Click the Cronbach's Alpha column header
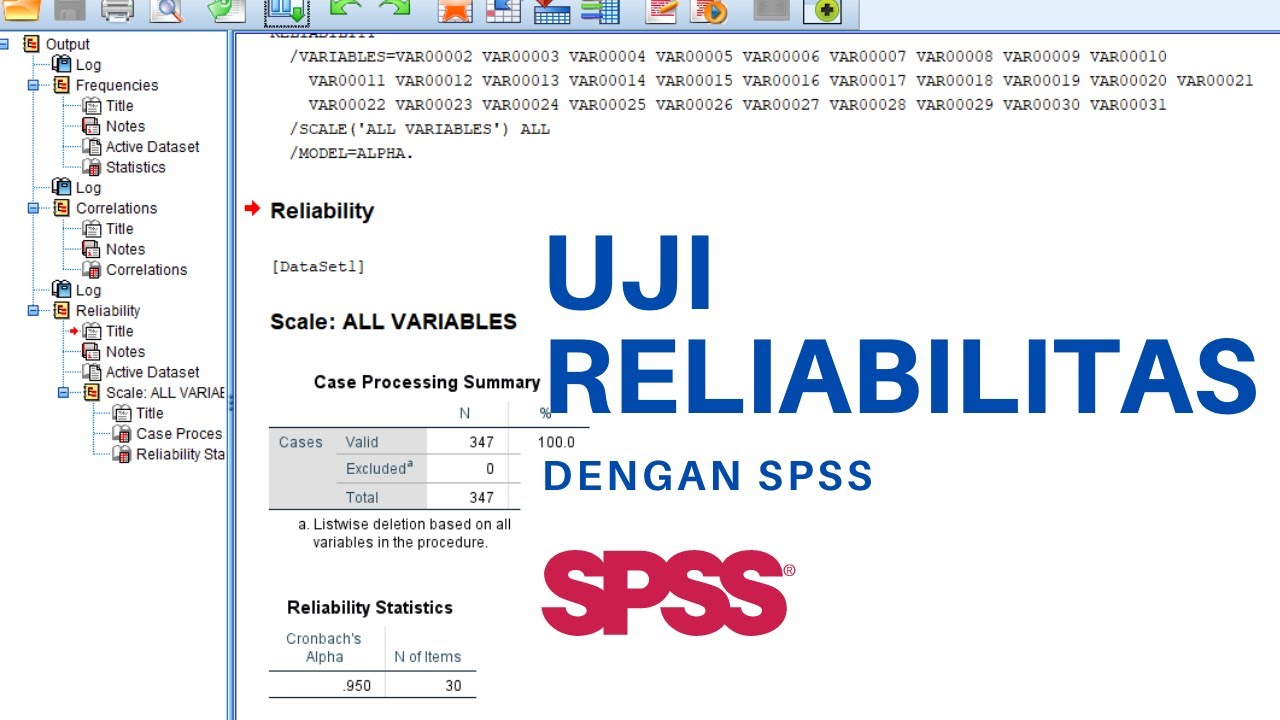This screenshot has height=720, width=1280. point(324,648)
